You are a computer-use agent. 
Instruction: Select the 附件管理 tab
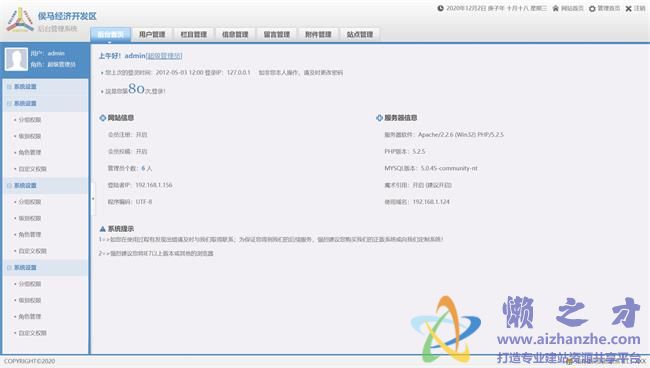pyautogui.click(x=318, y=34)
